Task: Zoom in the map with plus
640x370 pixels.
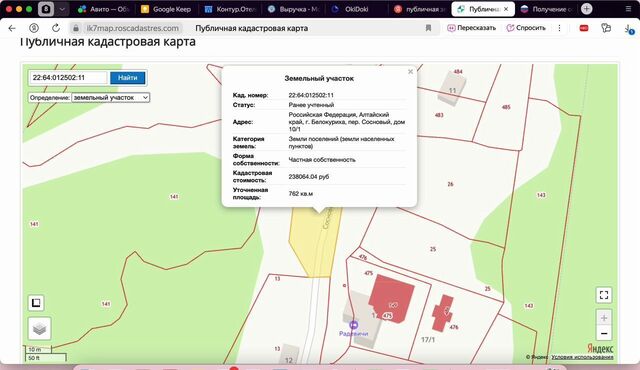Action: point(604,317)
